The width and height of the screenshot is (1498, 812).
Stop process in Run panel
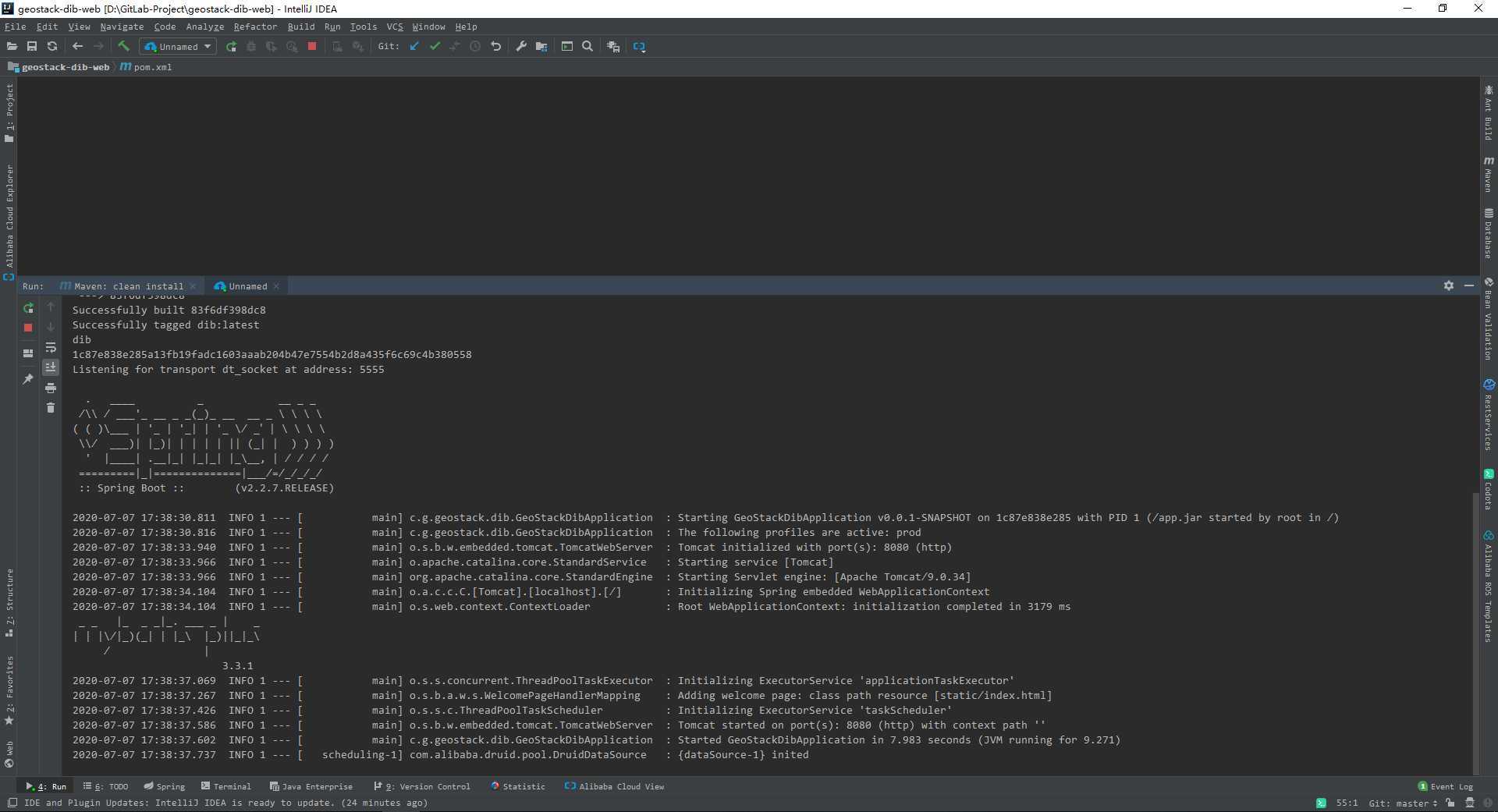pos(28,328)
